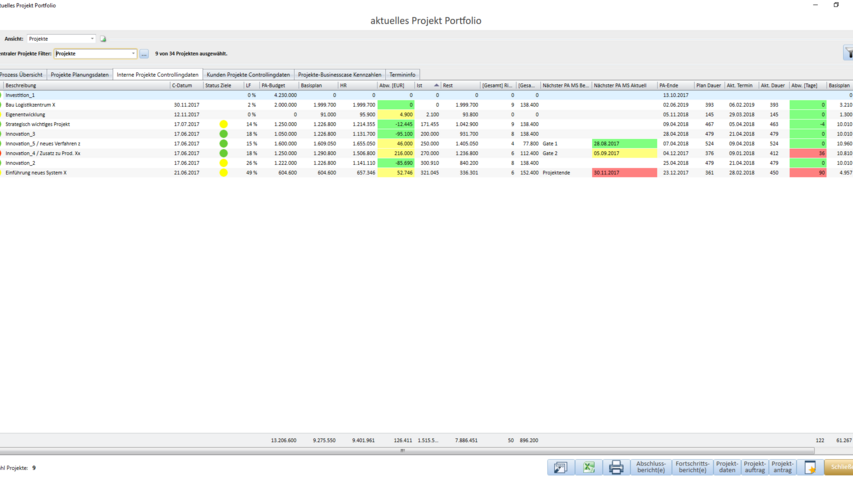Screen dimensions: 853x480
Task: Click the red 30.11.2017 milestone cell
Action: point(624,173)
